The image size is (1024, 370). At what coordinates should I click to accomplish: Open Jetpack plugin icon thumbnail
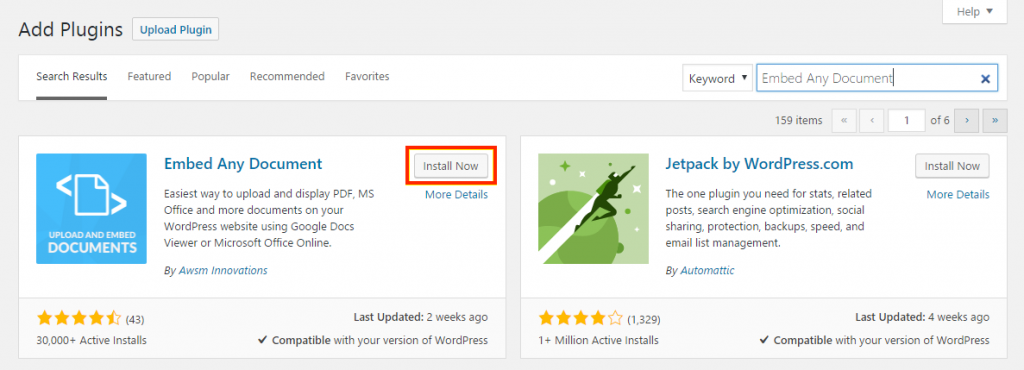click(593, 209)
